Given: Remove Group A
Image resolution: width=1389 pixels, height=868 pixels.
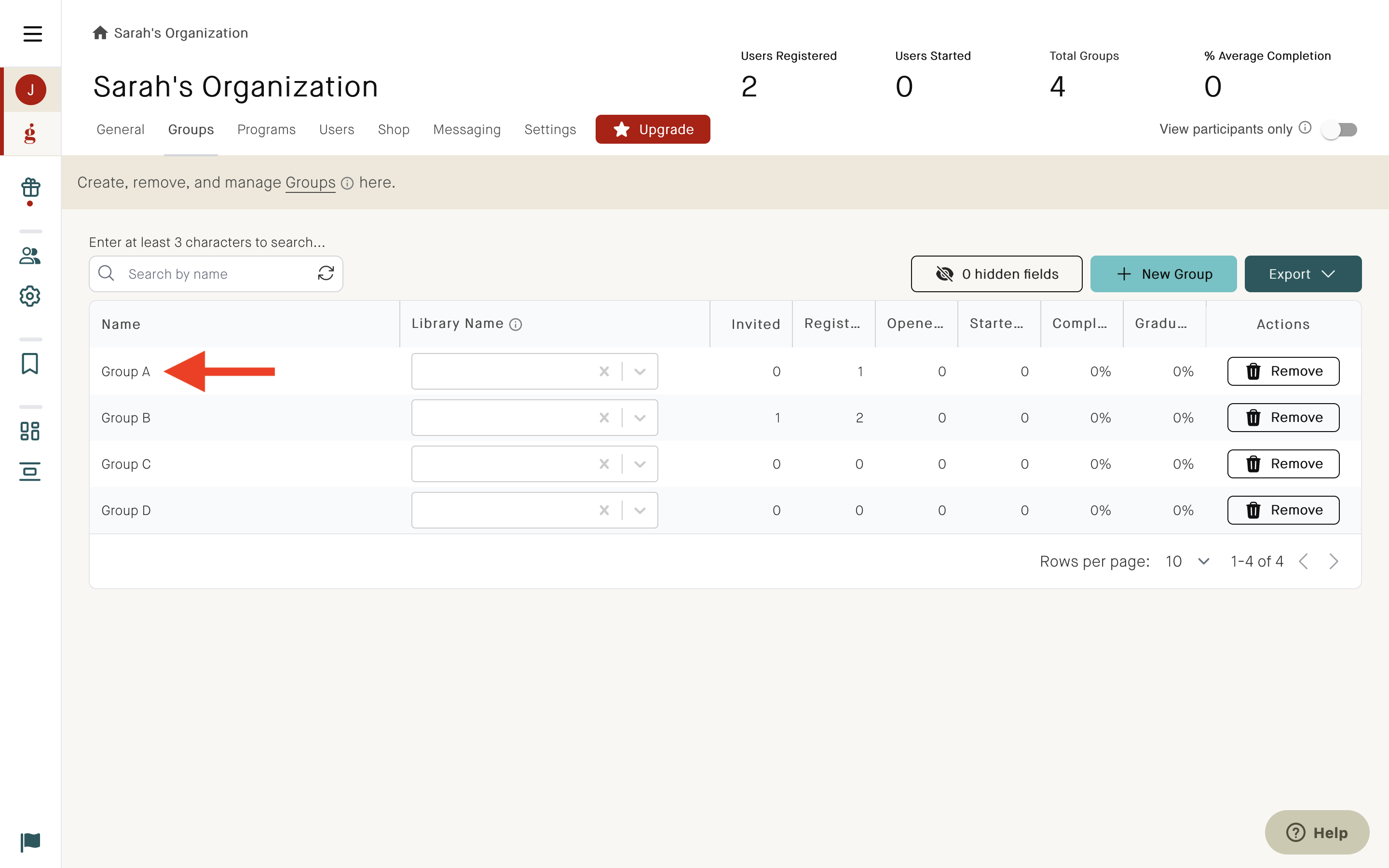Looking at the screenshot, I should [1283, 371].
